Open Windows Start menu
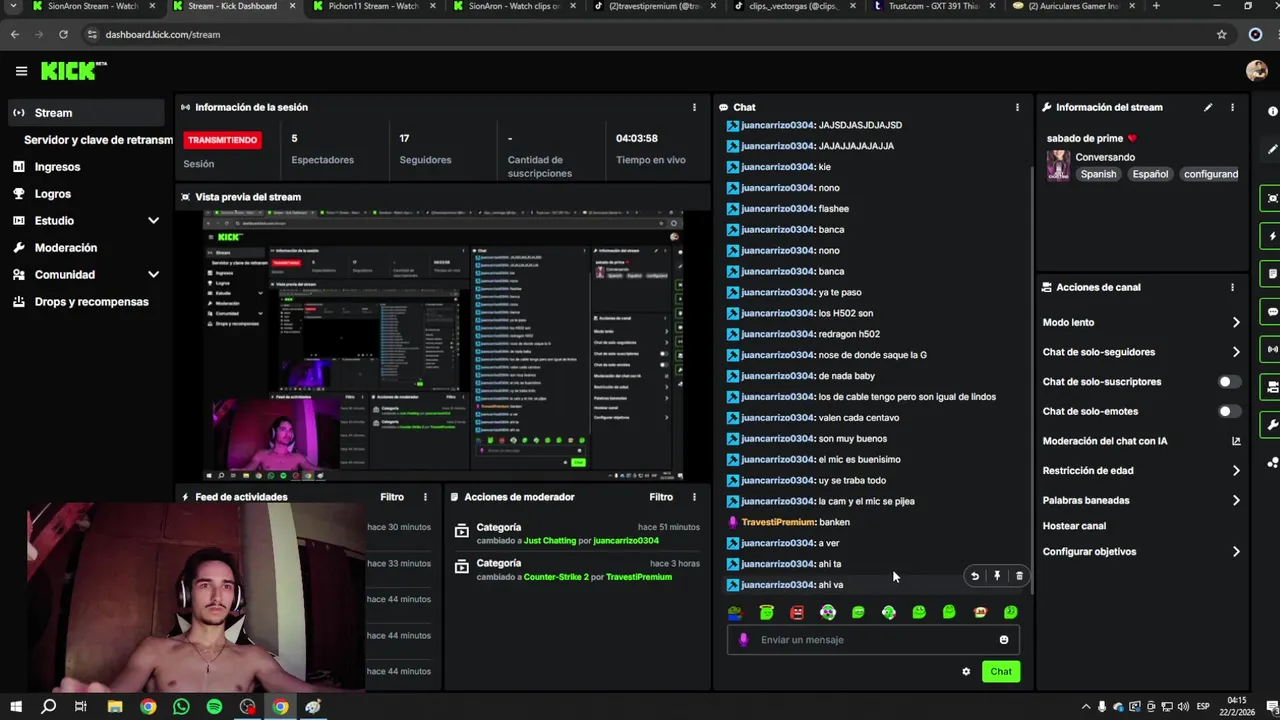The height and width of the screenshot is (720, 1280). tap(16, 707)
